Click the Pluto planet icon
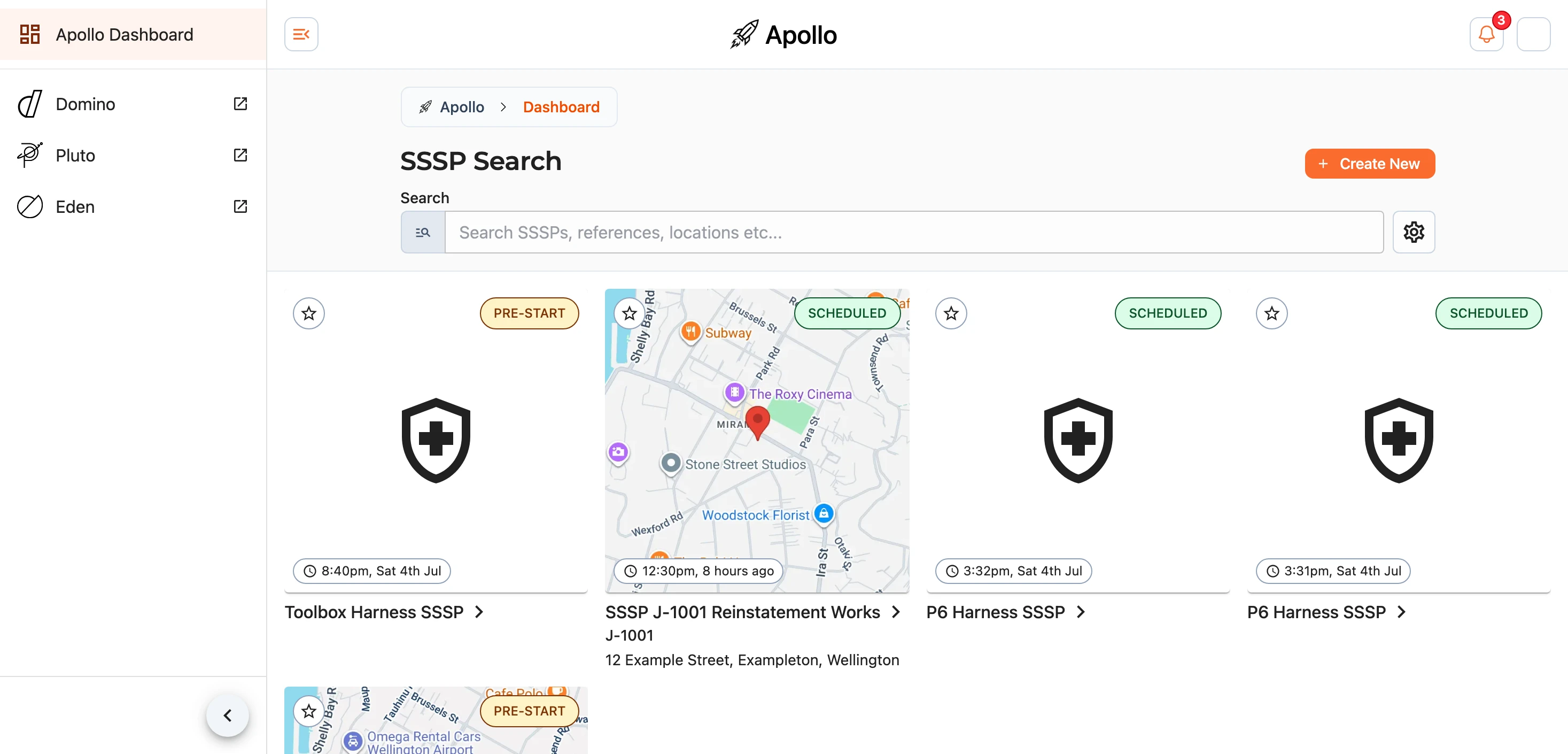 30,155
